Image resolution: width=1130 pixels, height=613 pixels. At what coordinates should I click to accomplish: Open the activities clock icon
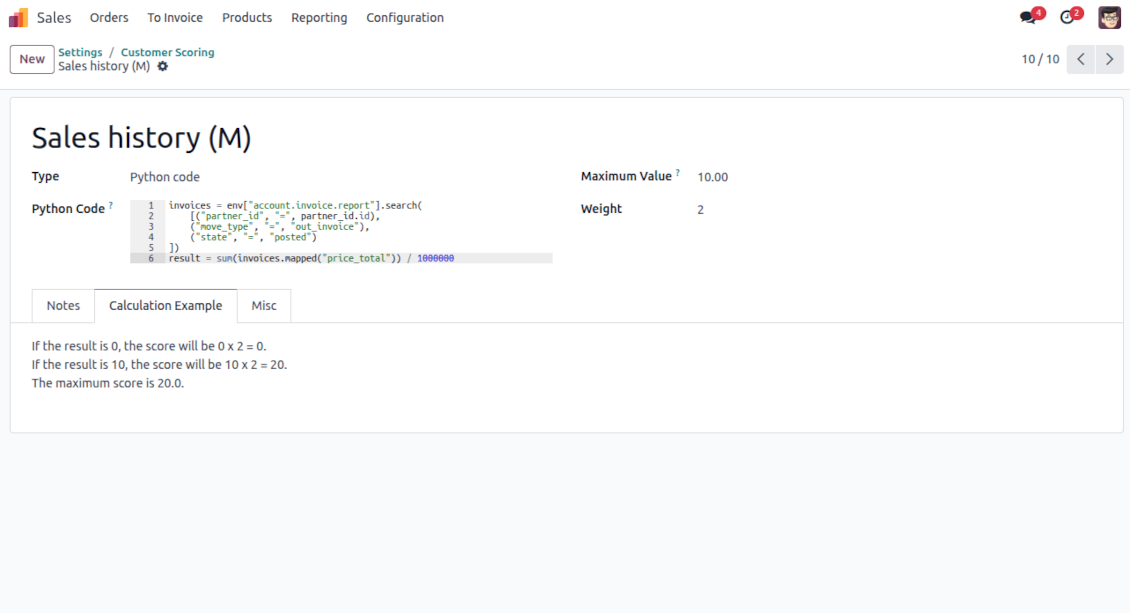[1067, 18]
